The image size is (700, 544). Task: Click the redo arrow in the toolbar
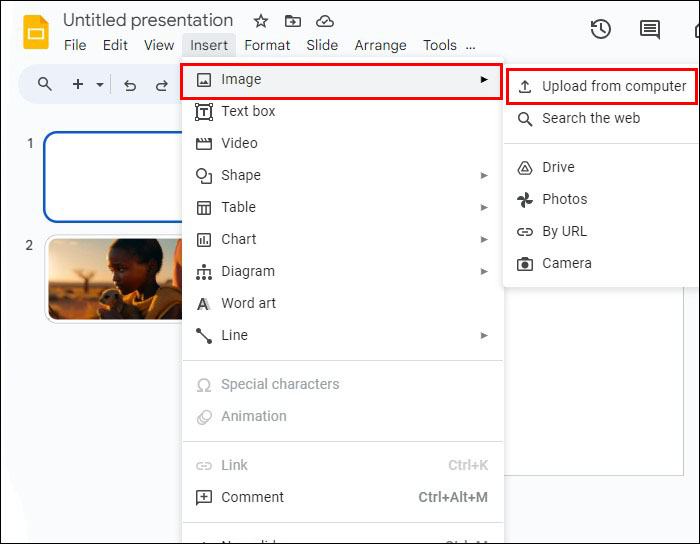pos(161,85)
